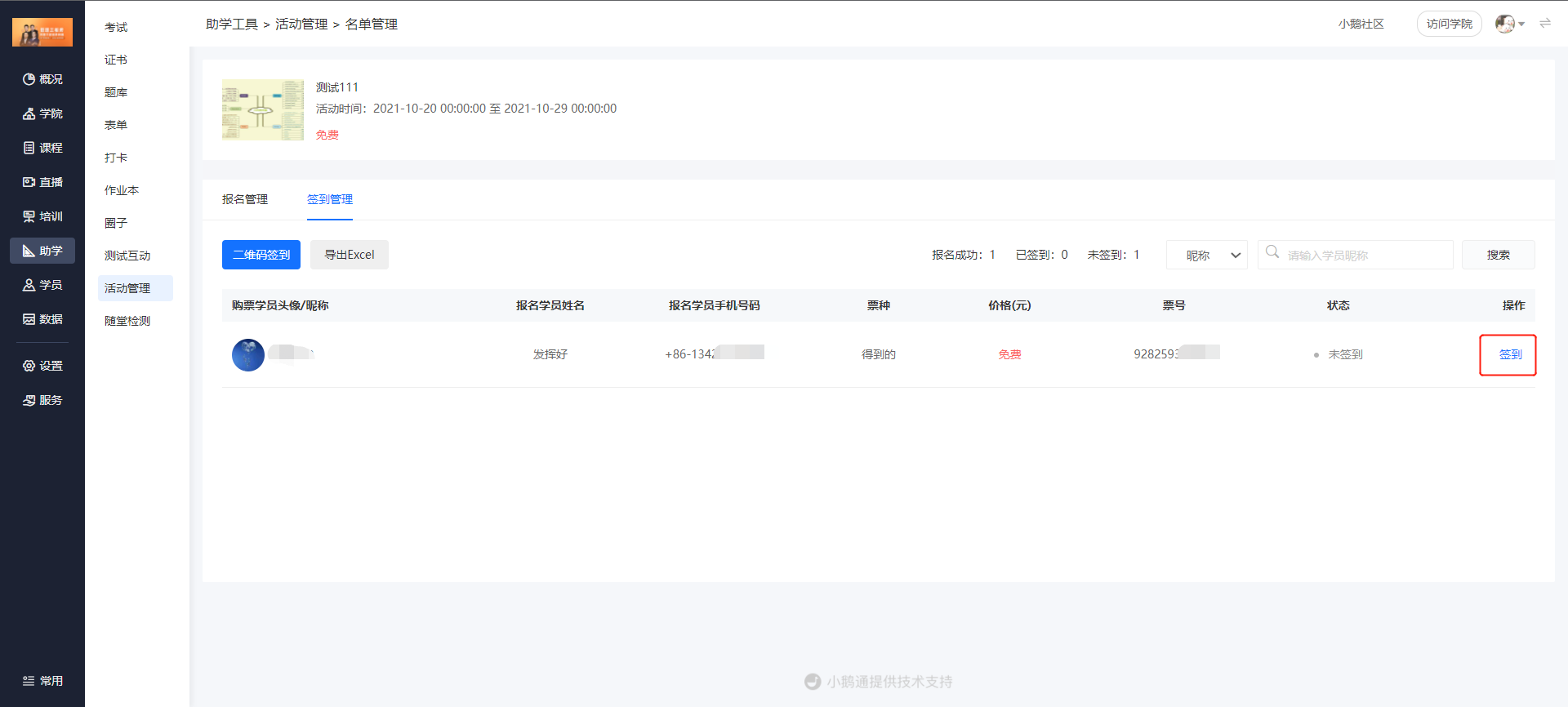Click the 请输入学员昵称 search field

(1364, 255)
